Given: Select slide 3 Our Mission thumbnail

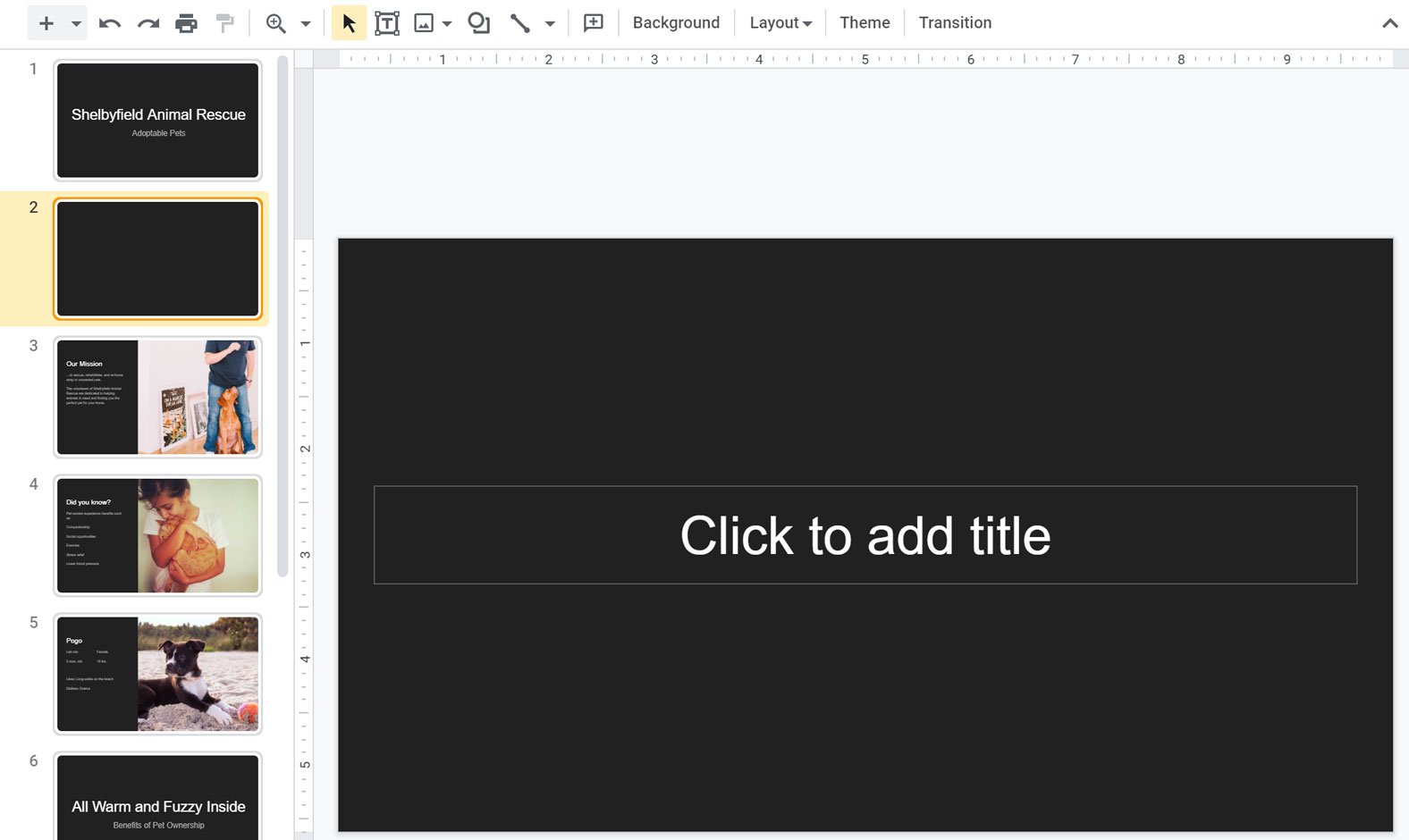Looking at the screenshot, I should (x=157, y=398).
